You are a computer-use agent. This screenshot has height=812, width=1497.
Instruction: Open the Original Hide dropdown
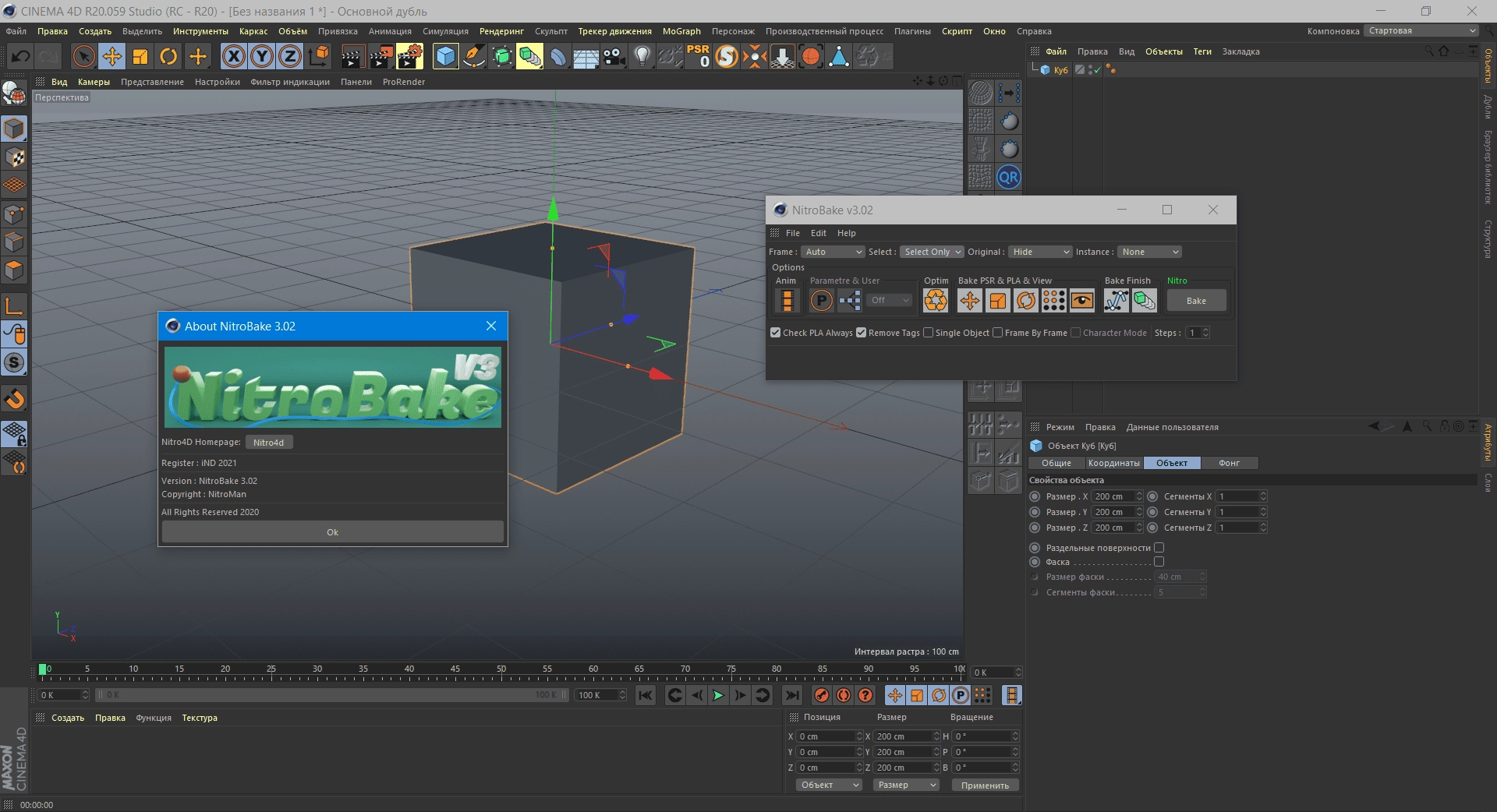pyautogui.click(x=1040, y=252)
